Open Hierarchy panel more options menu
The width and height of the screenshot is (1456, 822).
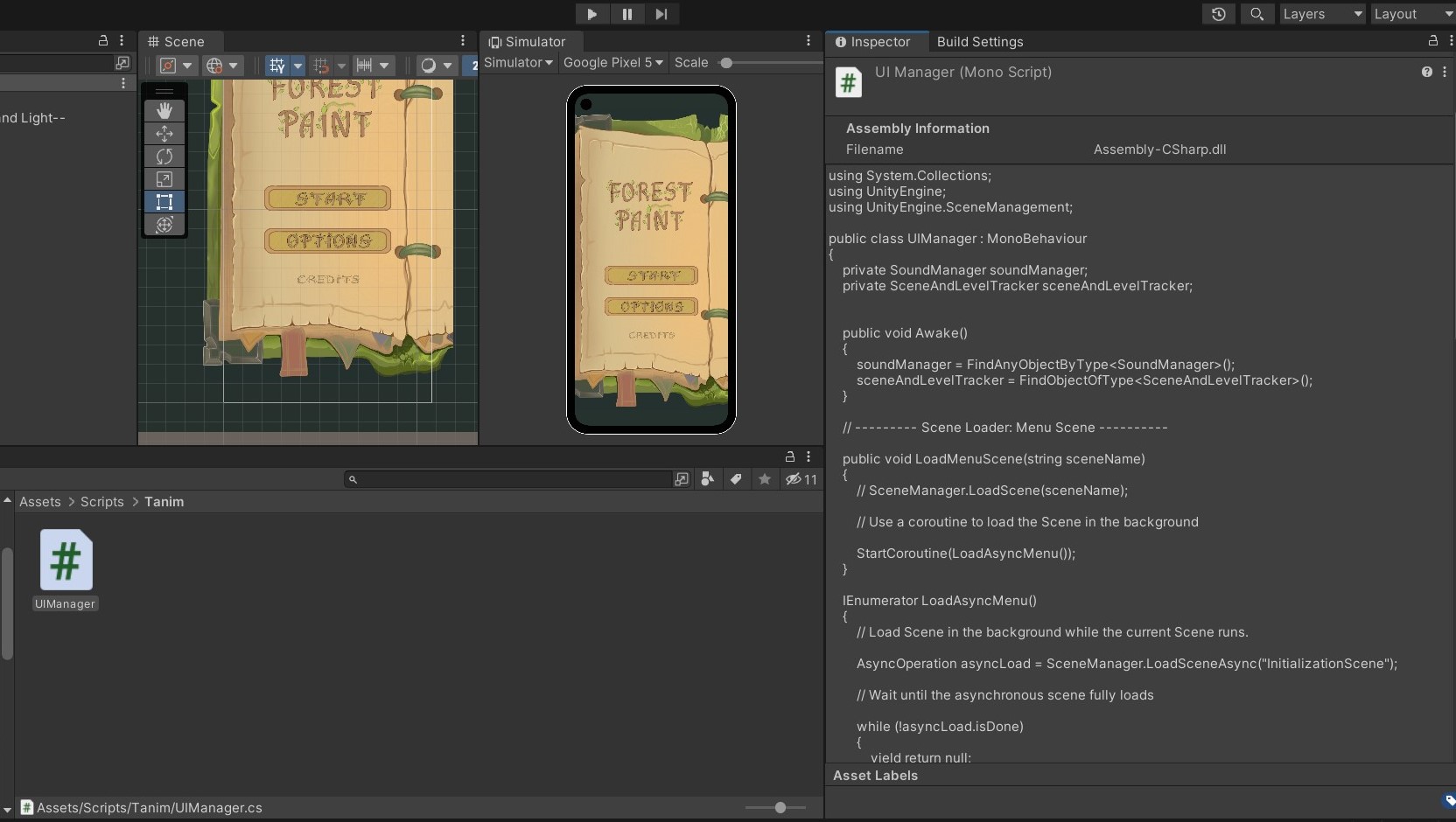[122, 40]
